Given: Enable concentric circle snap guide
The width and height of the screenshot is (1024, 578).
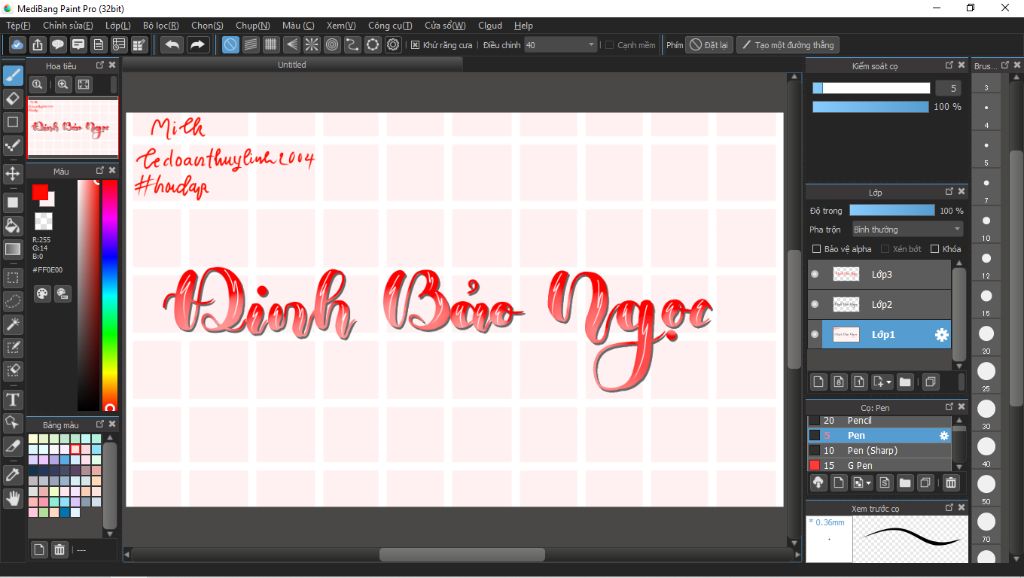Looking at the screenshot, I should 332,45.
